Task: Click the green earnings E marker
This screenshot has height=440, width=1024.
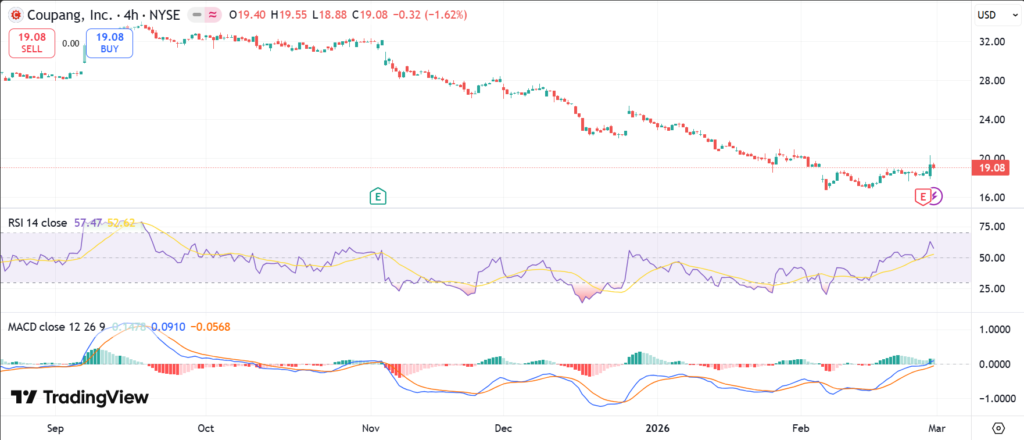Action: point(377,196)
